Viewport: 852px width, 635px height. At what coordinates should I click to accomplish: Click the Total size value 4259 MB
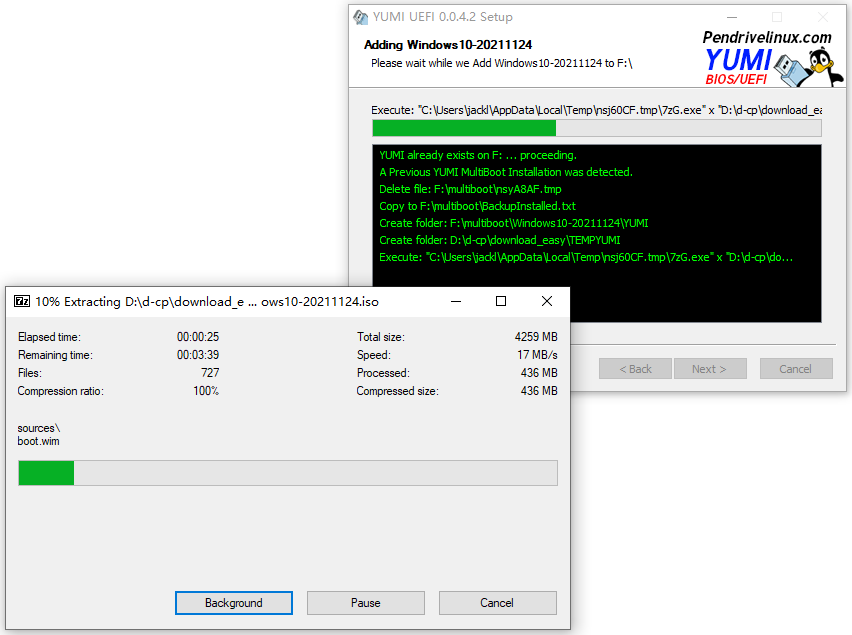(x=536, y=337)
